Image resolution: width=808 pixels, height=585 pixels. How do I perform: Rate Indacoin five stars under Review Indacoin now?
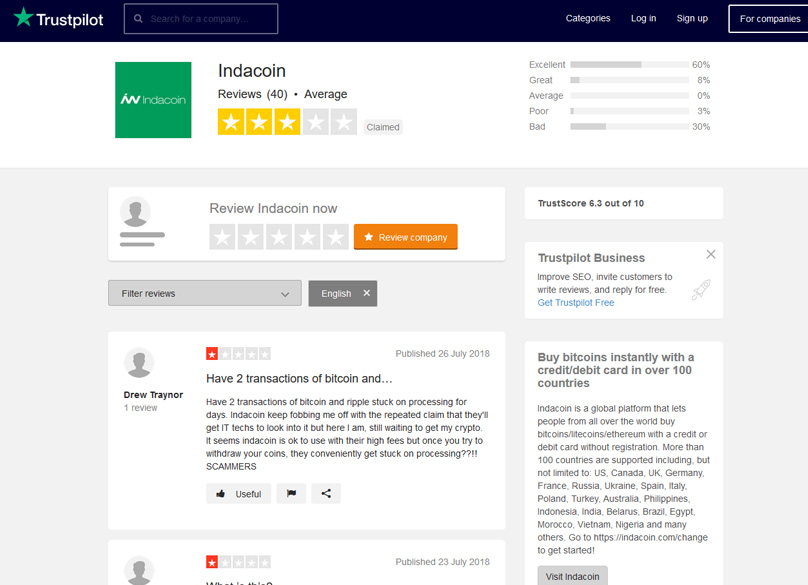click(334, 237)
